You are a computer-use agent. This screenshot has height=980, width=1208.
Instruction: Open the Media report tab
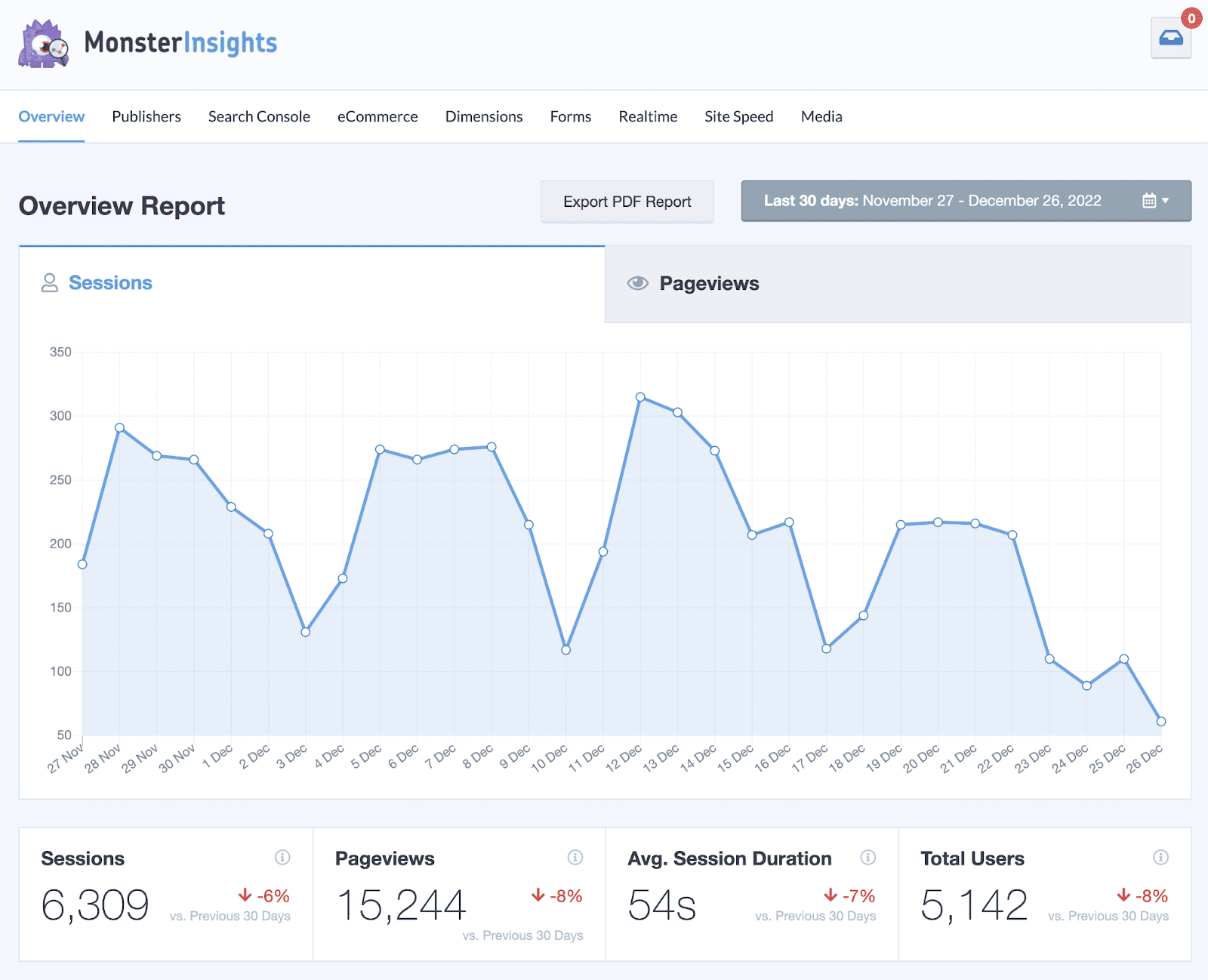(821, 116)
